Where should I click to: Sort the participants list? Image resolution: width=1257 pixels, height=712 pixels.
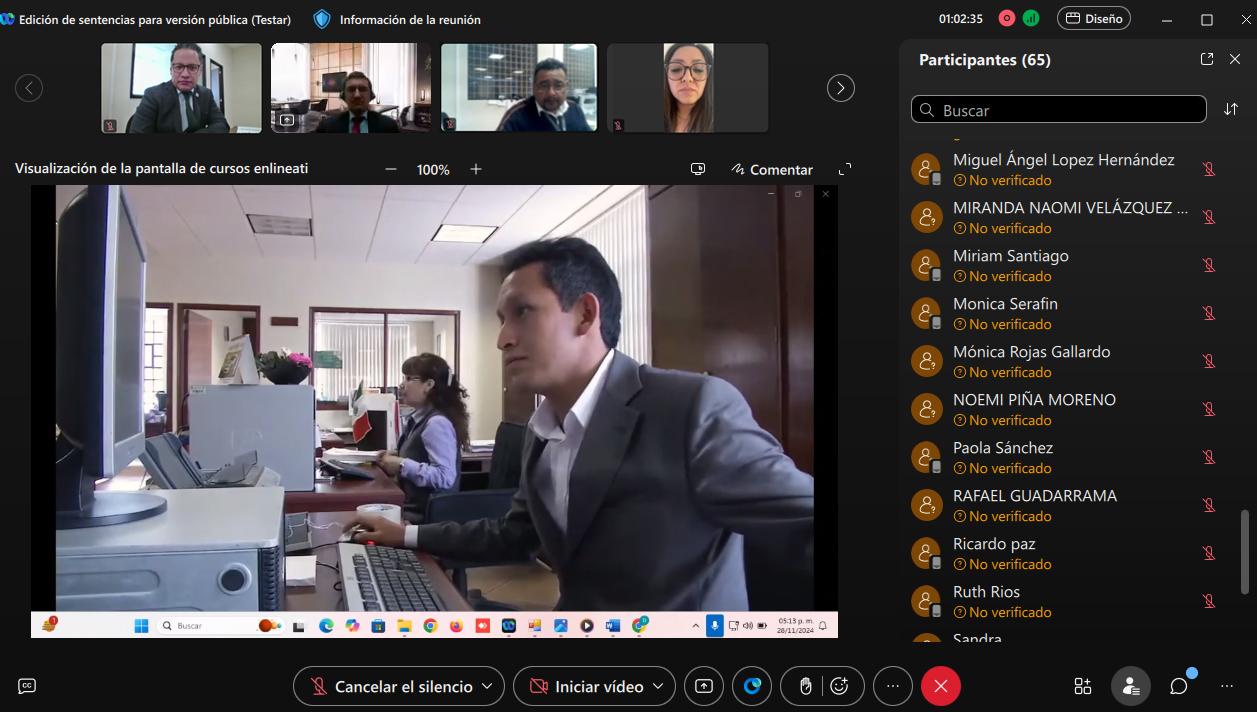point(1231,109)
